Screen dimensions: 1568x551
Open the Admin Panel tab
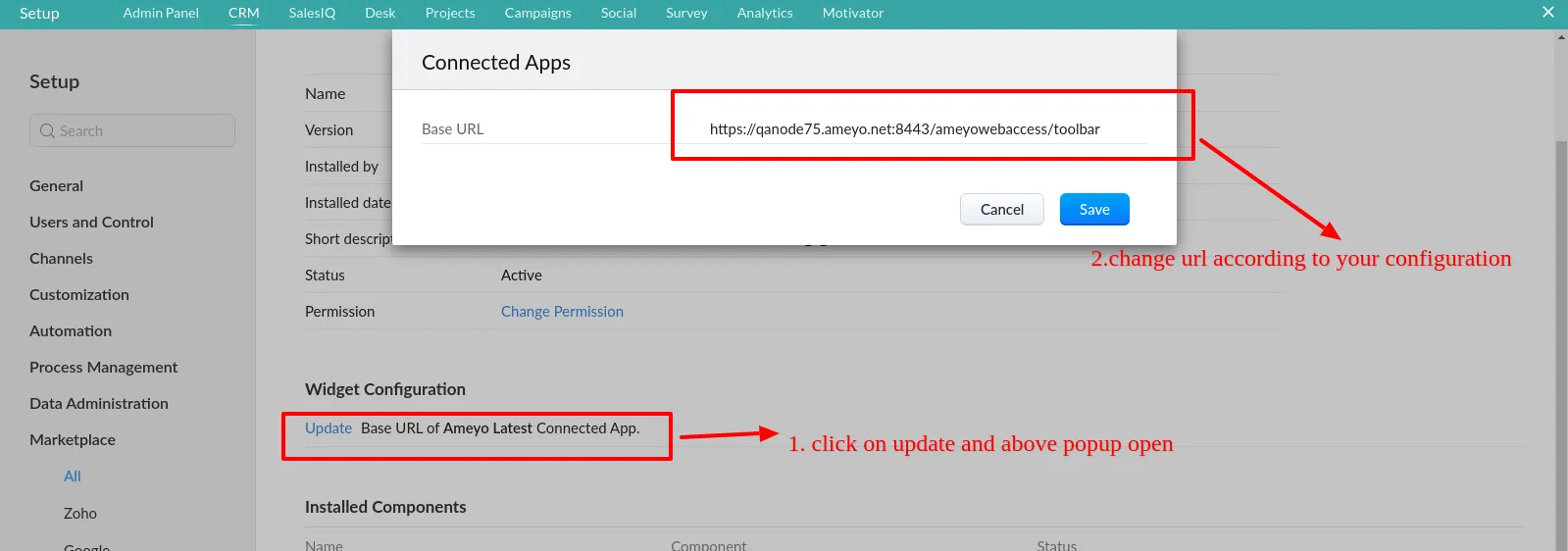[x=161, y=13]
